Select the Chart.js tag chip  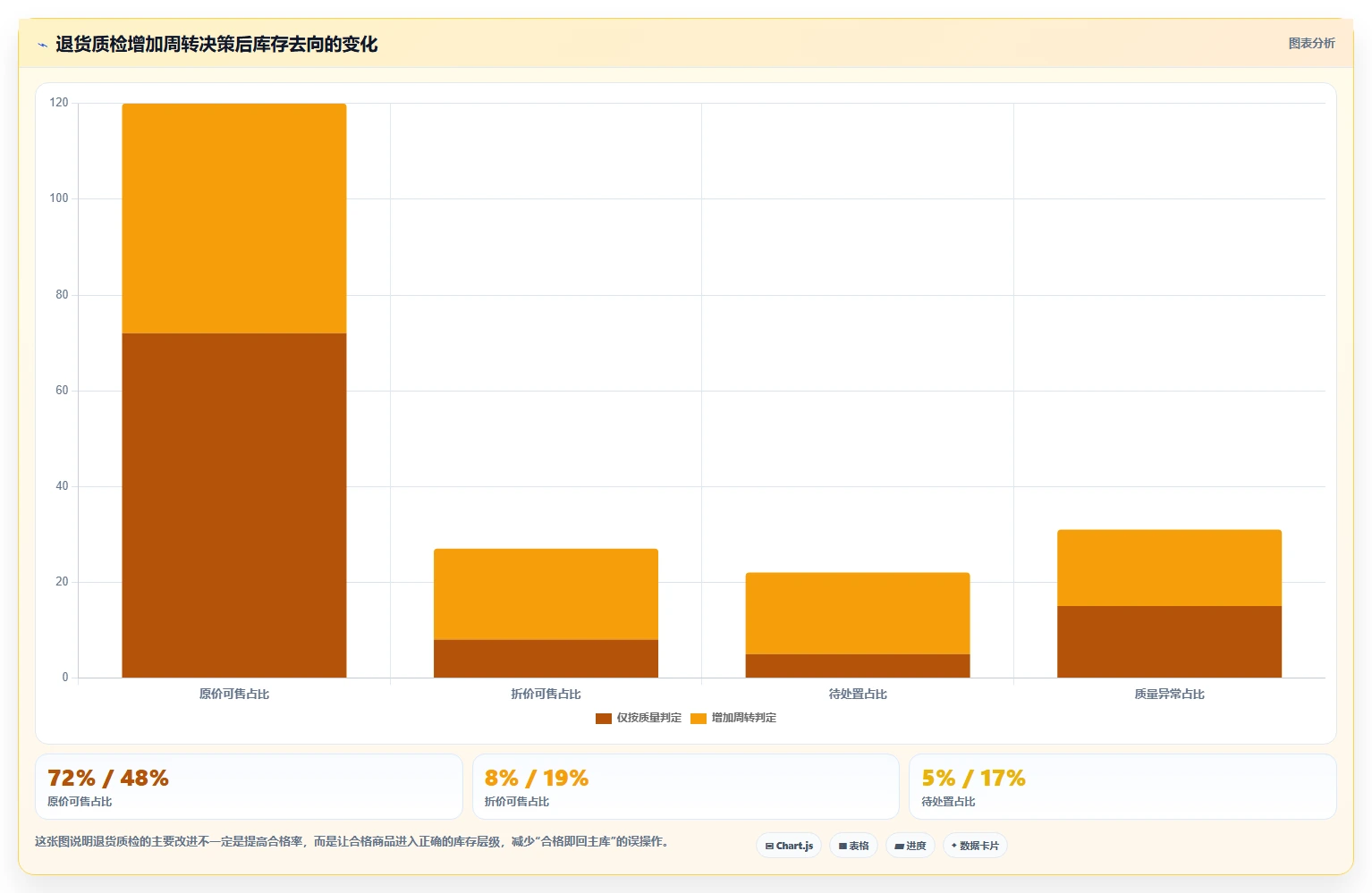click(789, 846)
